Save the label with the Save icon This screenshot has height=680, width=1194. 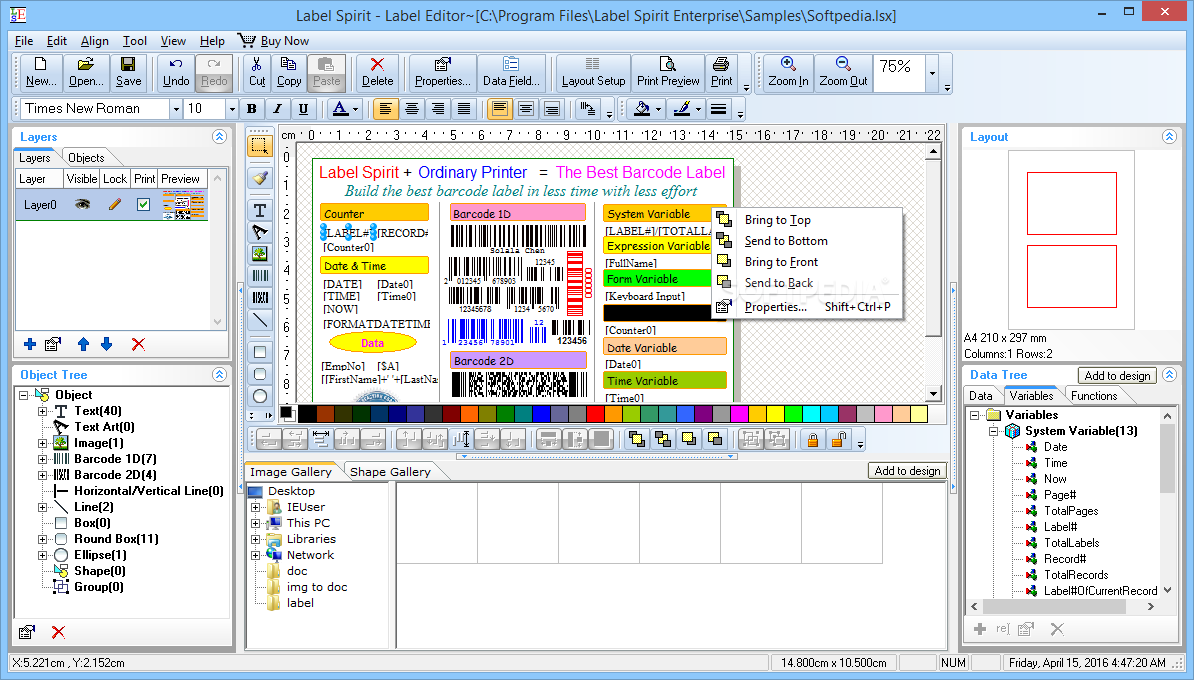(129, 72)
